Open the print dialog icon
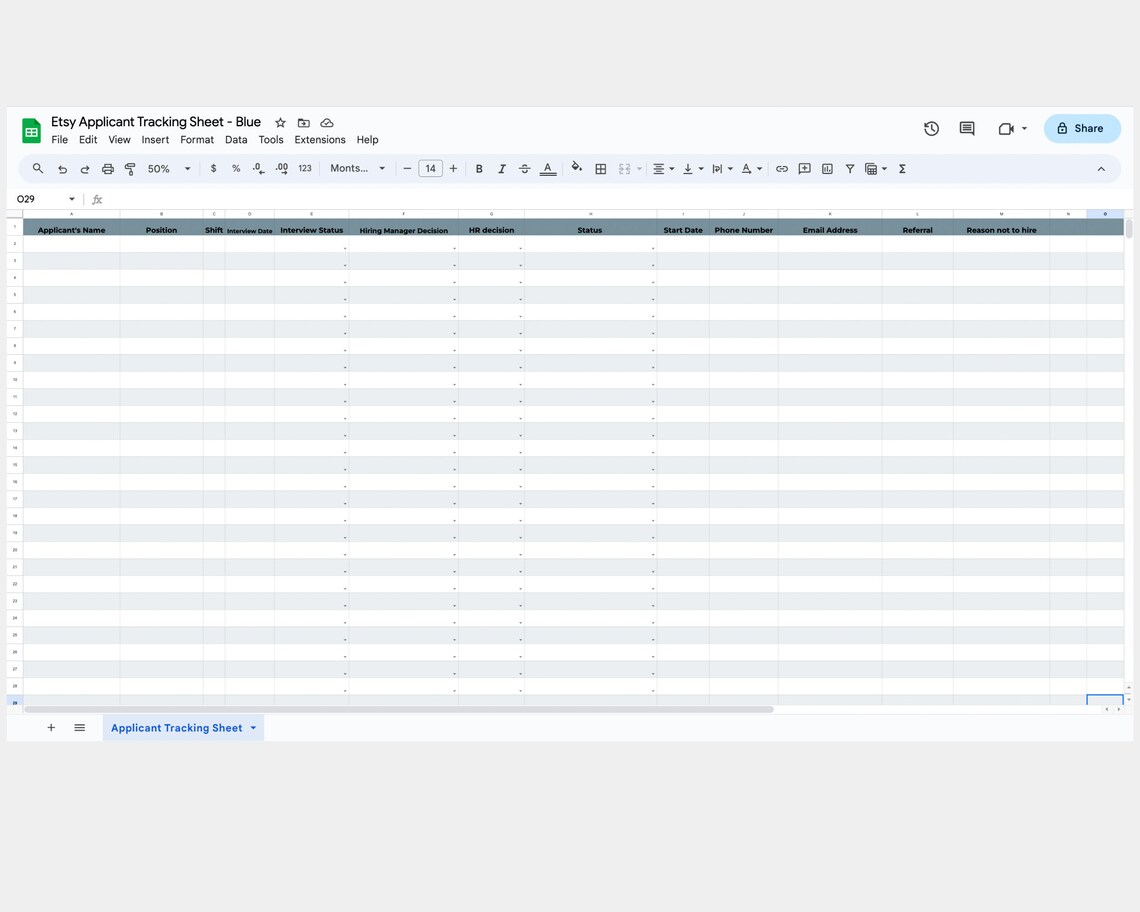 pyautogui.click(x=108, y=168)
